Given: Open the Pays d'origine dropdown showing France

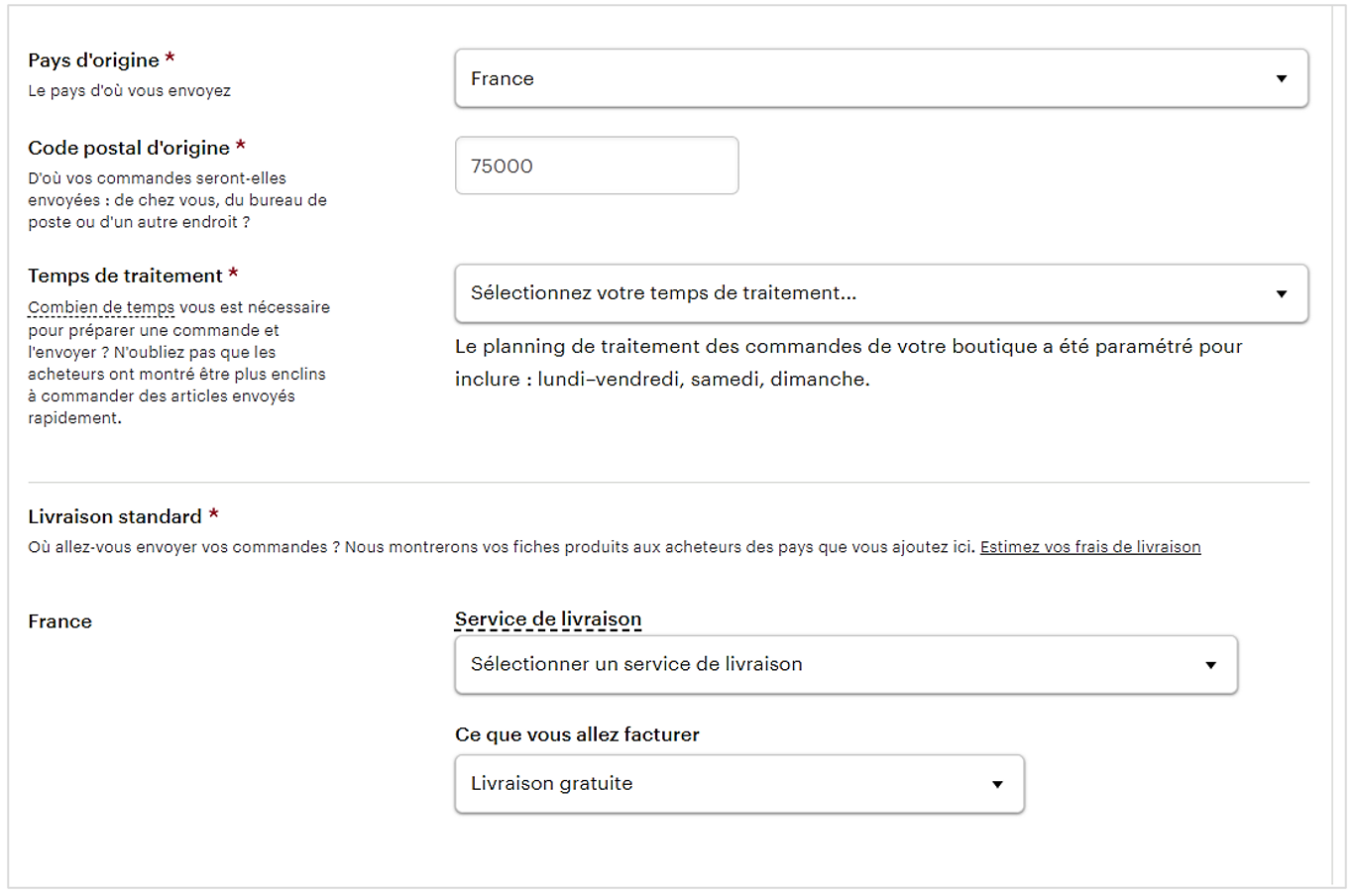Looking at the screenshot, I should (x=881, y=78).
